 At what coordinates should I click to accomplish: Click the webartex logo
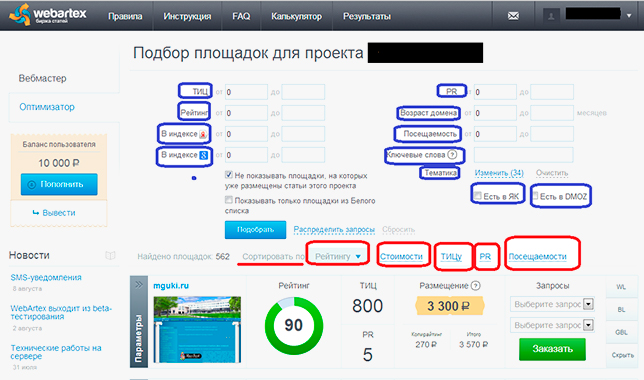48,14
